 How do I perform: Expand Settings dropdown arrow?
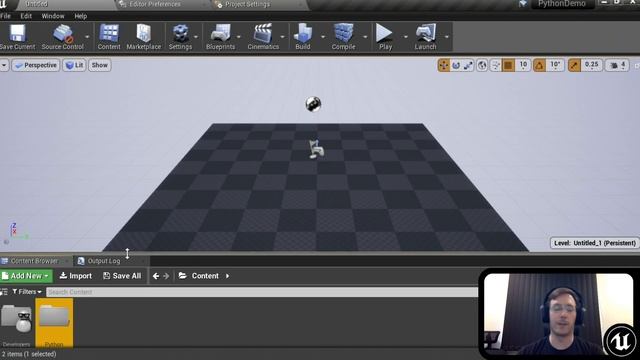coord(196,37)
